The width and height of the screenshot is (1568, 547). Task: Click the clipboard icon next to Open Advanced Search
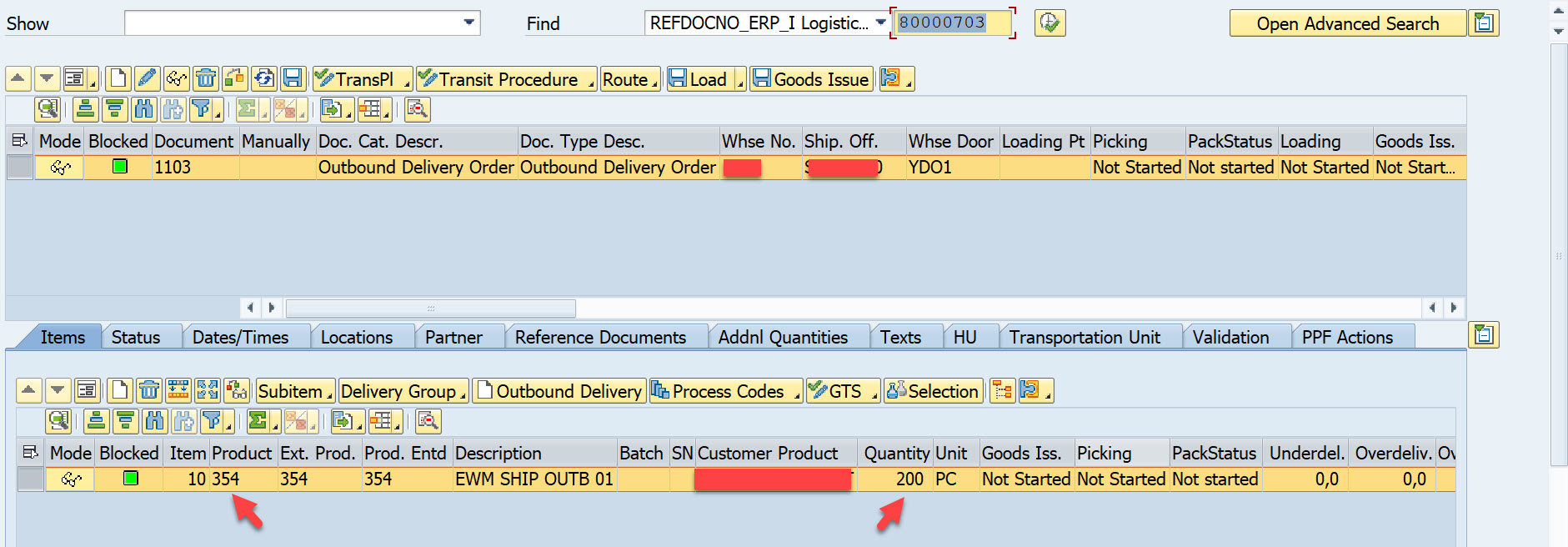[x=1484, y=23]
